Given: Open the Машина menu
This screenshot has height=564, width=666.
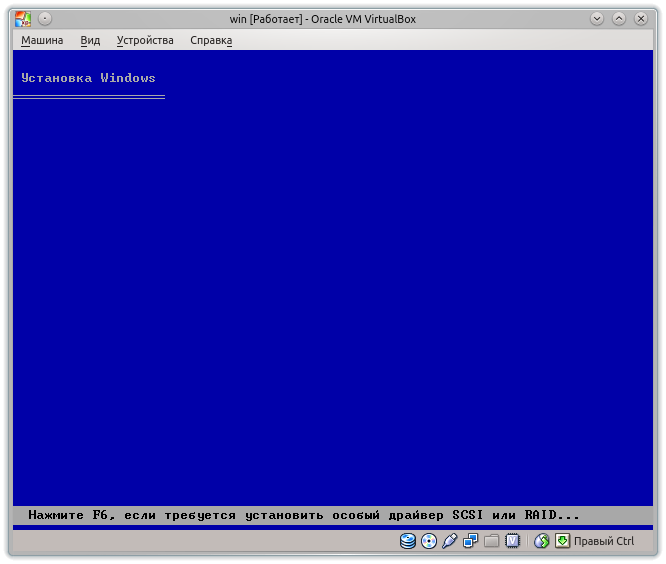Looking at the screenshot, I should 42,40.
